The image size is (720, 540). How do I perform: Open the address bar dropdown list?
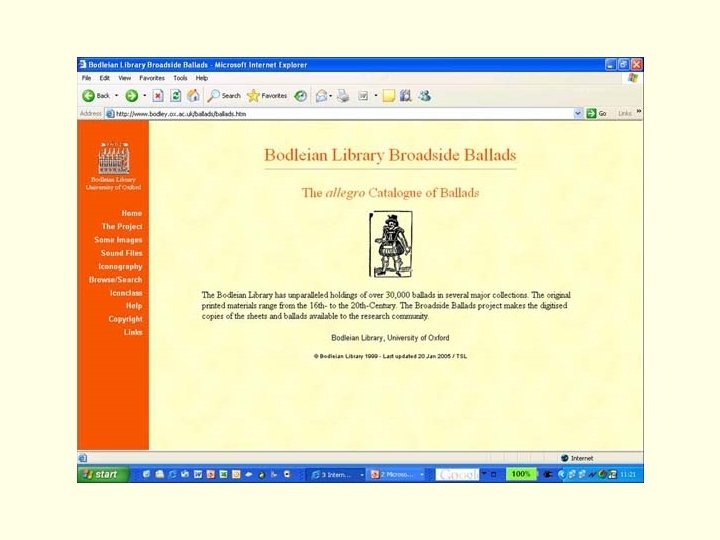(x=578, y=113)
